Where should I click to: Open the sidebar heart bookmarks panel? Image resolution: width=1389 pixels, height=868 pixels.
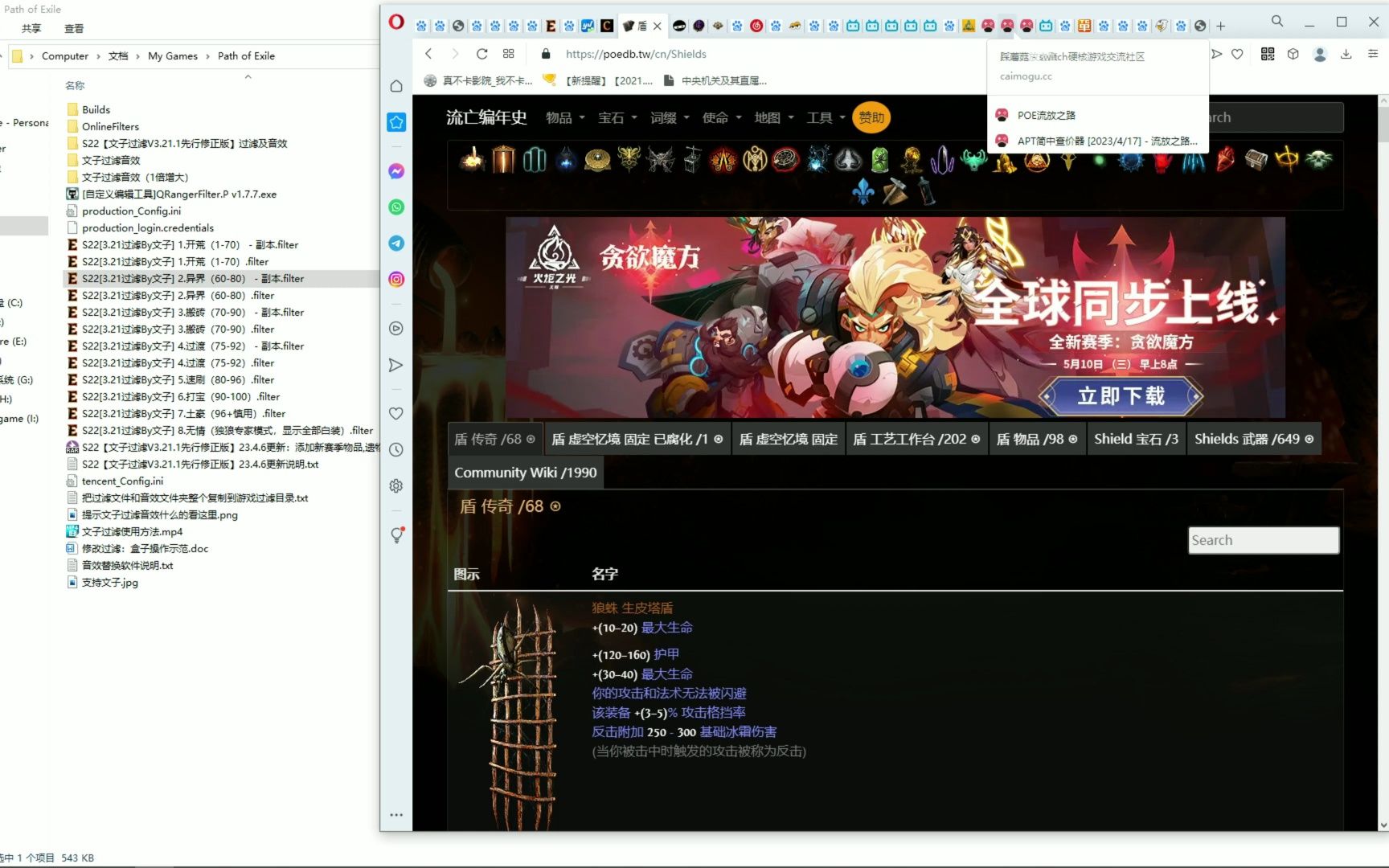[396, 413]
